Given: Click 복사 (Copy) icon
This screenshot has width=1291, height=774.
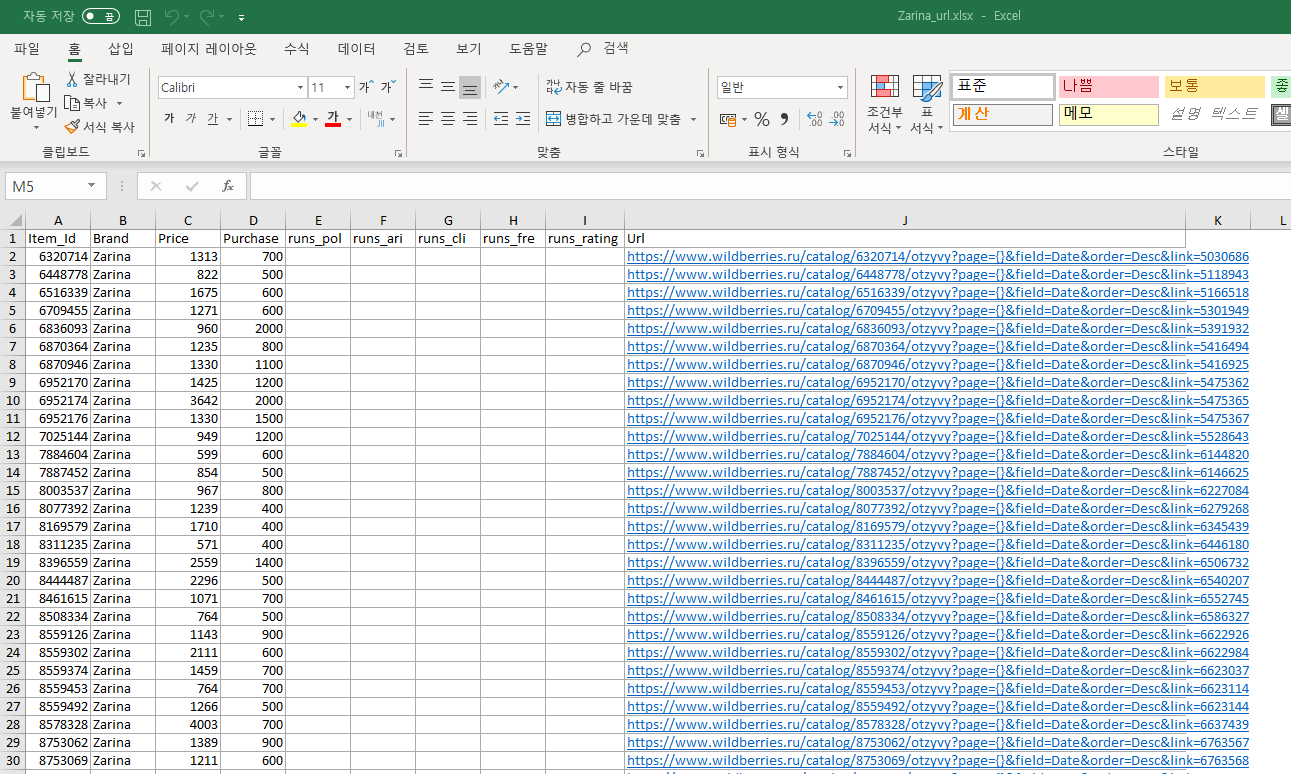Looking at the screenshot, I should point(72,103).
